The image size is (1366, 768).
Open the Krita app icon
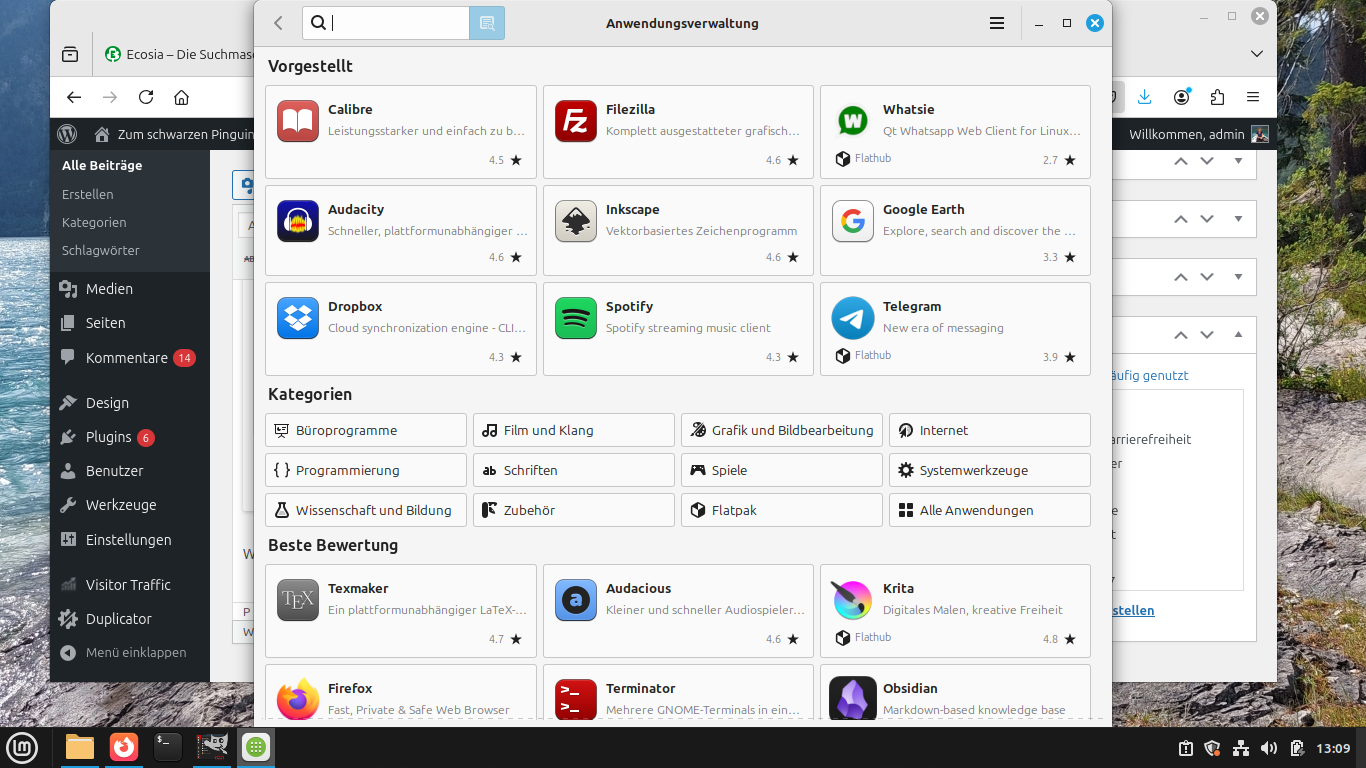(x=852, y=600)
